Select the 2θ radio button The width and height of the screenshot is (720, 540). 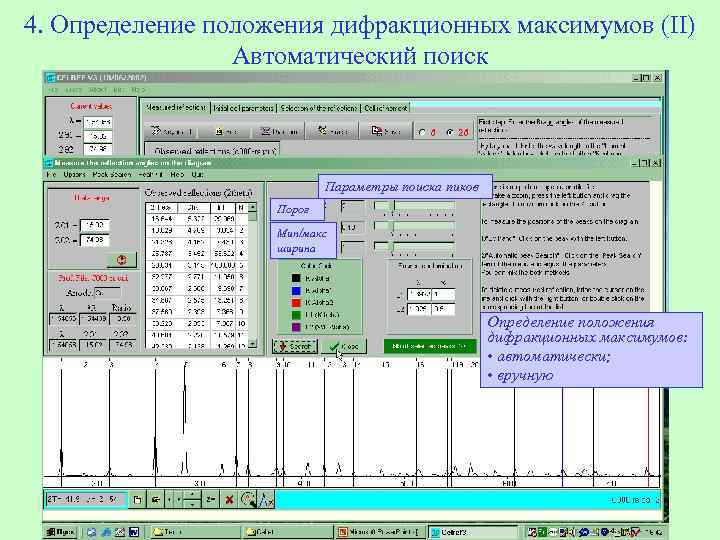click(x=450, y=132)
